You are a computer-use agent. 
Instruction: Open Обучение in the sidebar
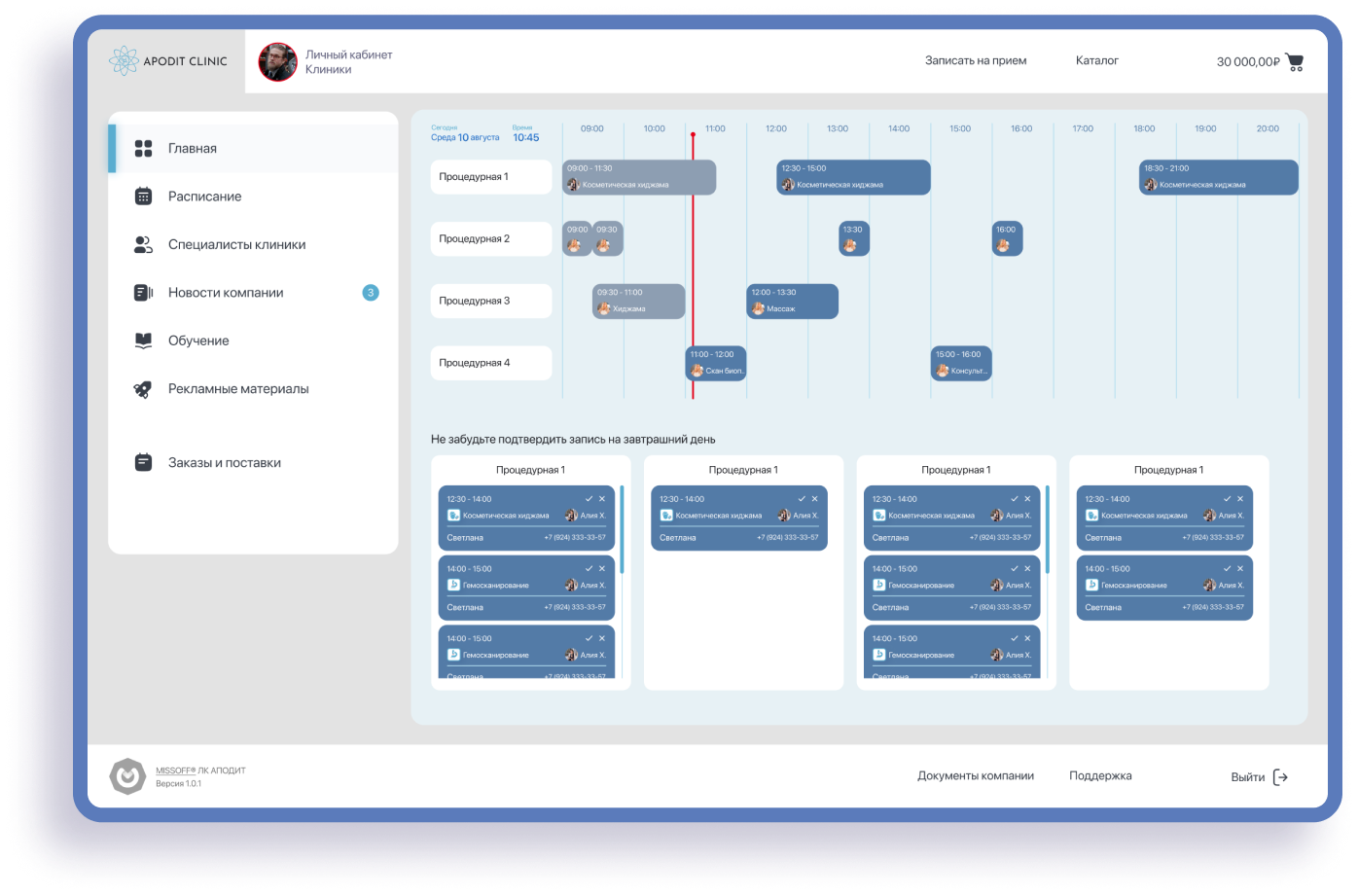253,340
